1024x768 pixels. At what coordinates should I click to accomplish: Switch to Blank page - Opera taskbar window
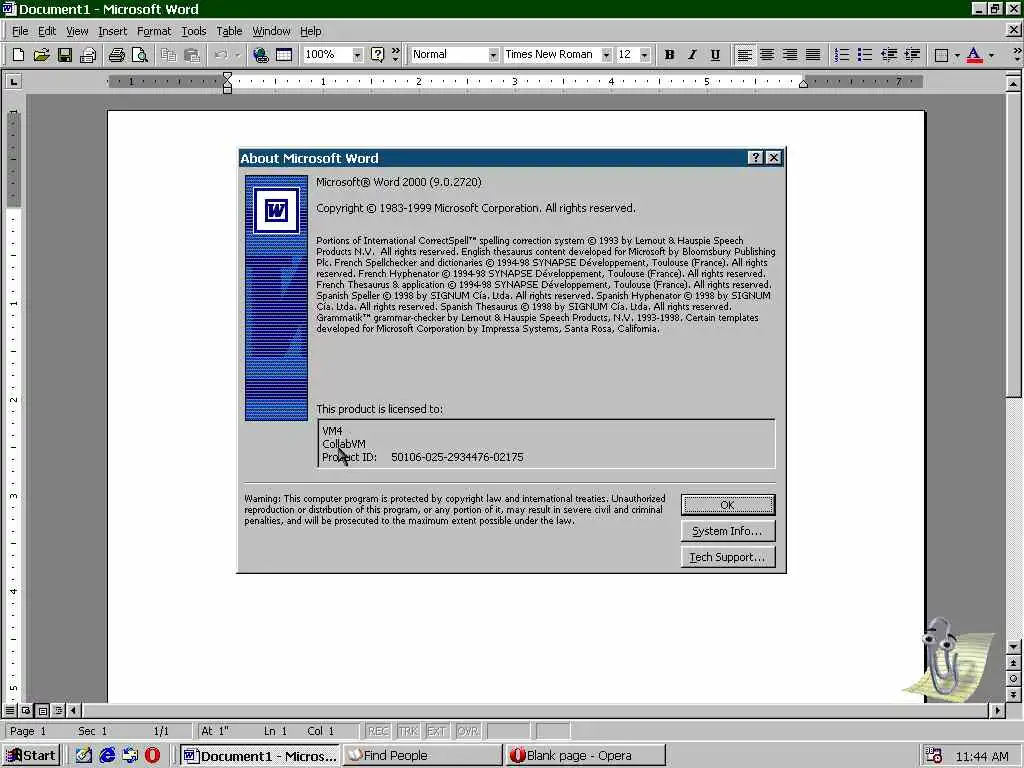point(585,756)
